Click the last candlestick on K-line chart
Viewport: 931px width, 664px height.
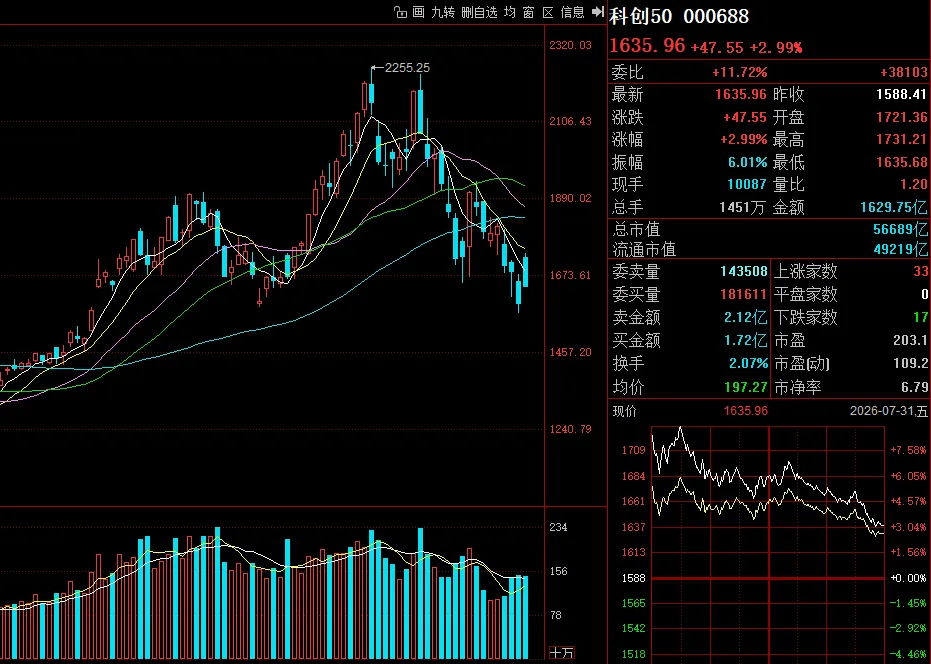tap(525, 271)
